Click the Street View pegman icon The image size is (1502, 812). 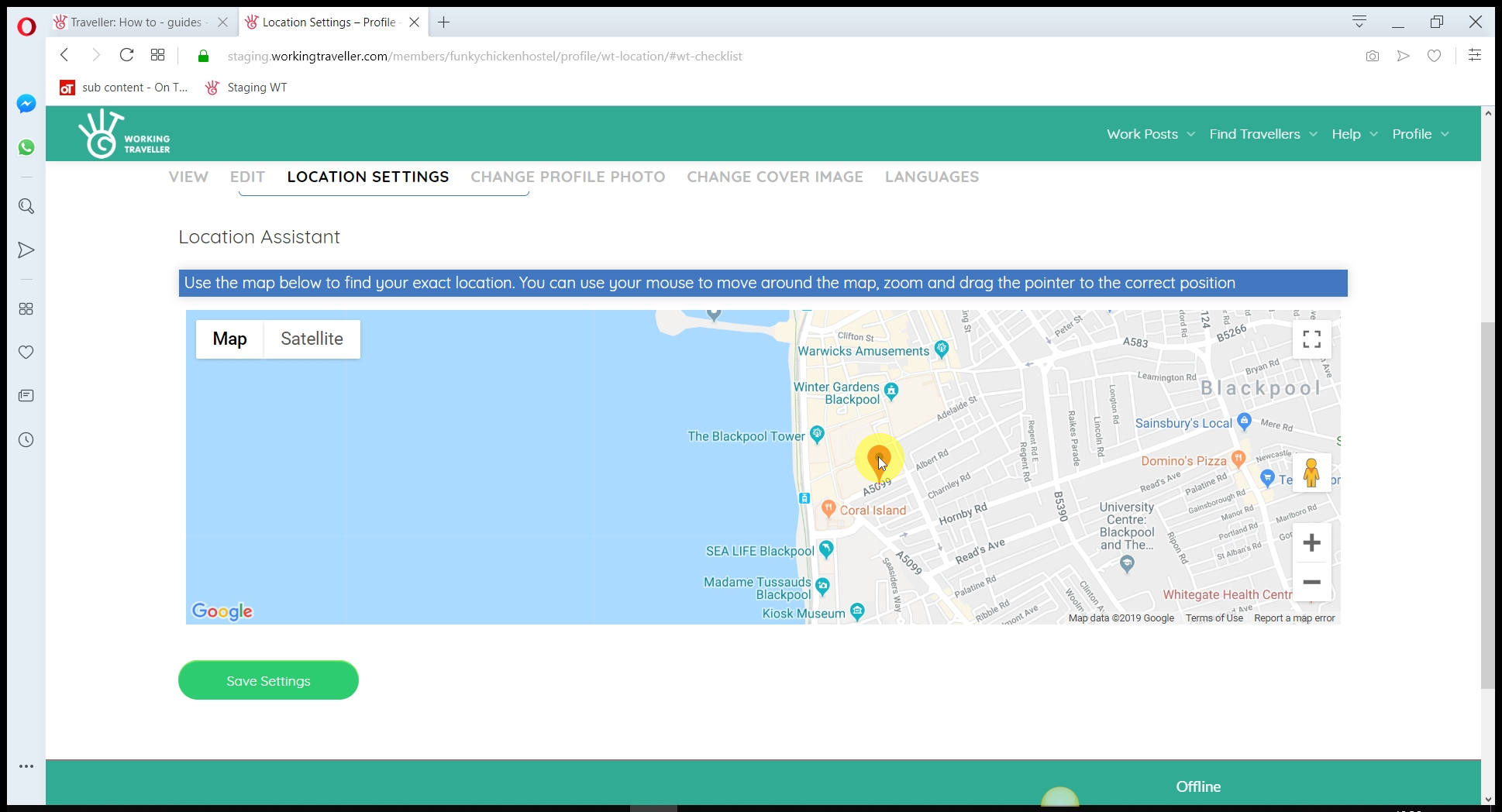[1311, 473]
